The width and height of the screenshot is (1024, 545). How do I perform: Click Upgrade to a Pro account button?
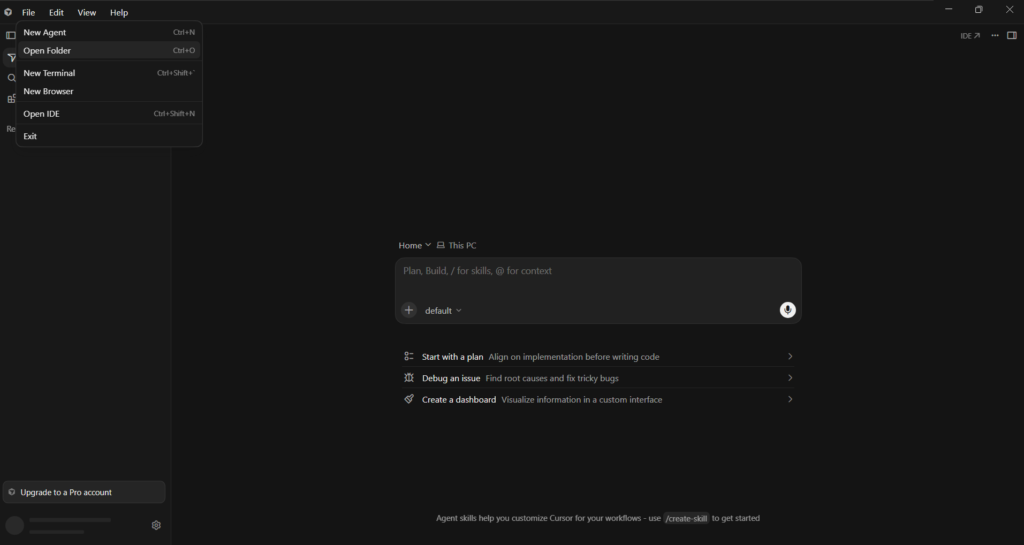click(x=84, y=492)
